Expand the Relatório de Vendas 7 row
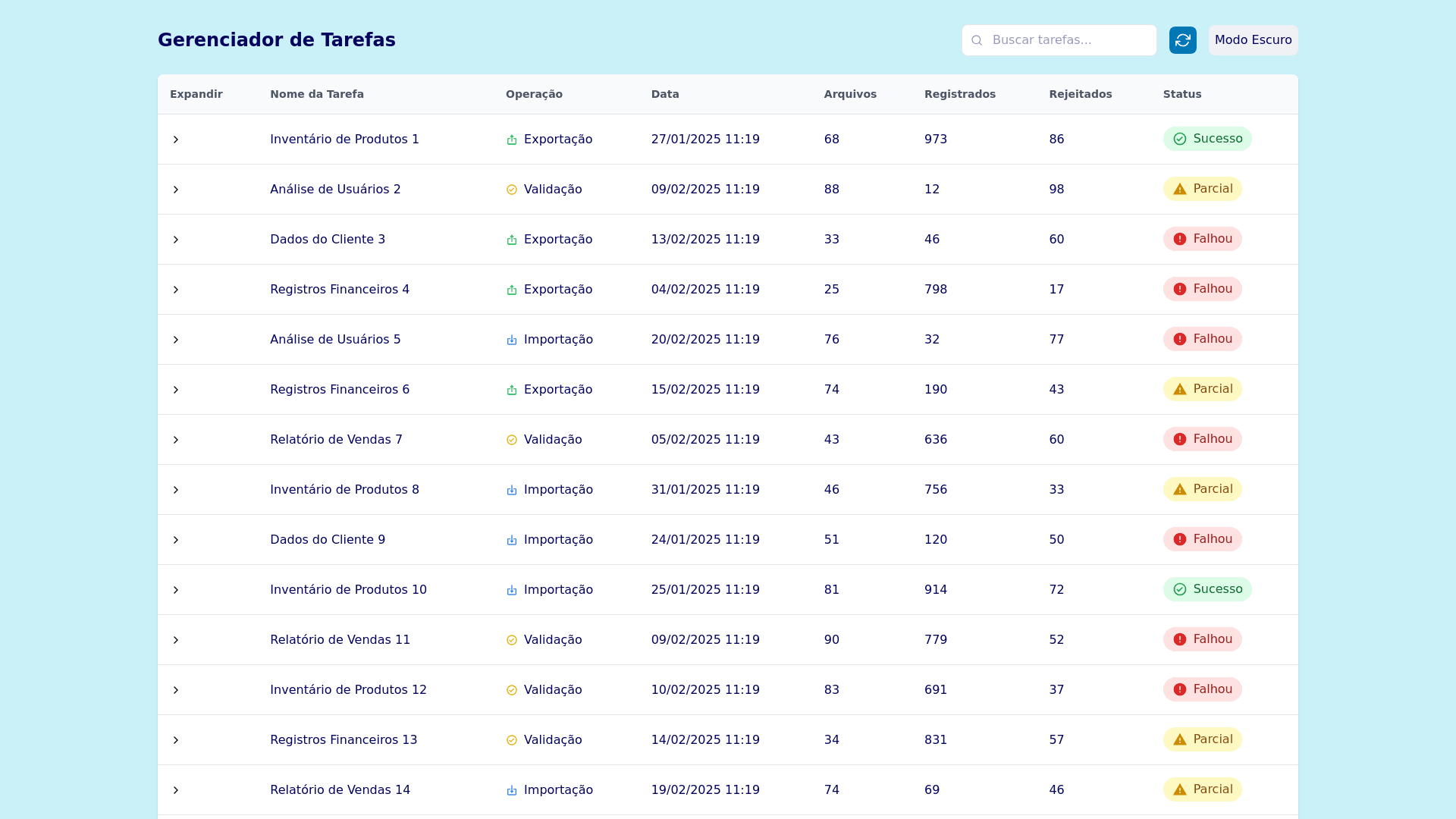1456x819 pixels. tap(176, 440)
